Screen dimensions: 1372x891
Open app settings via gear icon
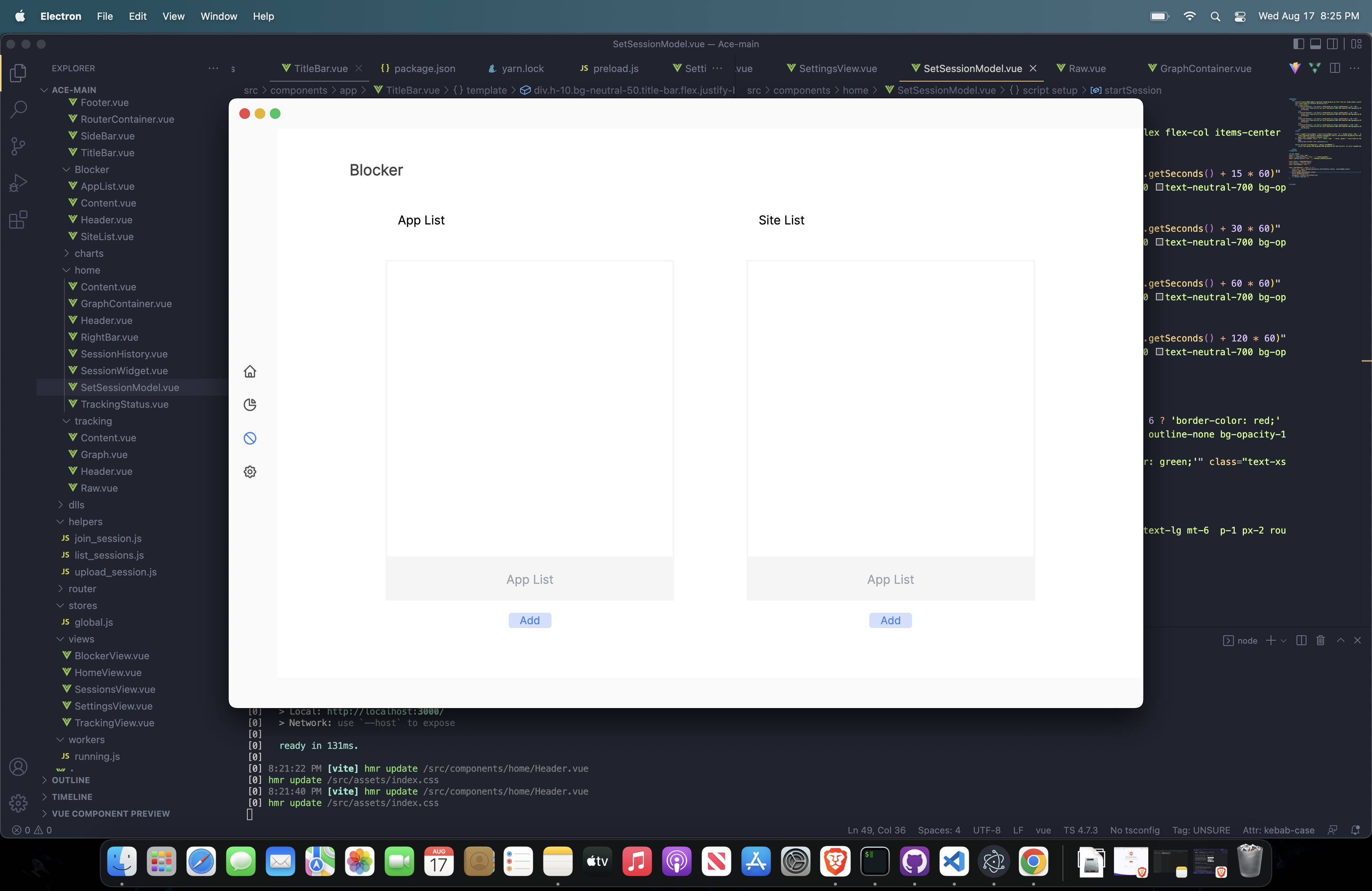pos(250,471)
